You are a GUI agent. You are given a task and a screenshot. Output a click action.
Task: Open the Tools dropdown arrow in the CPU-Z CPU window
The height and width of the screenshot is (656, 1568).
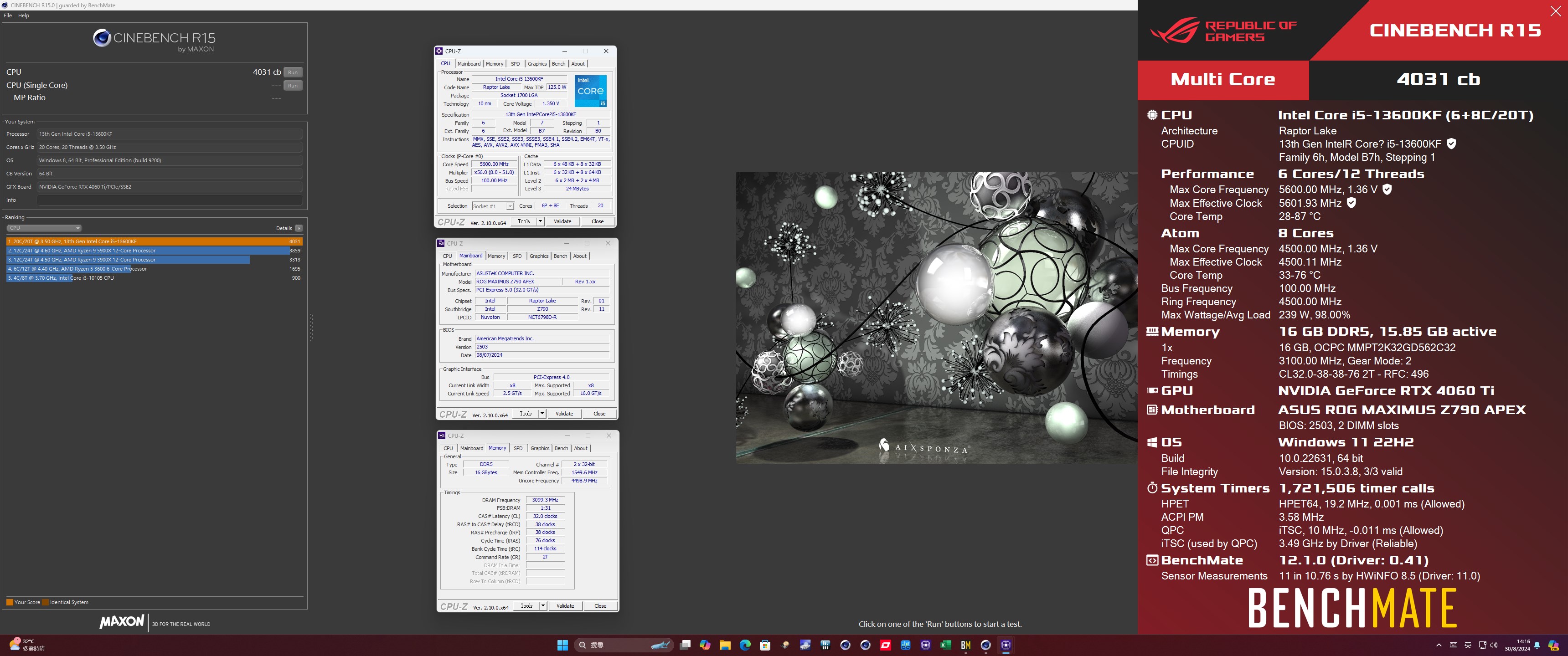point(540,221)
